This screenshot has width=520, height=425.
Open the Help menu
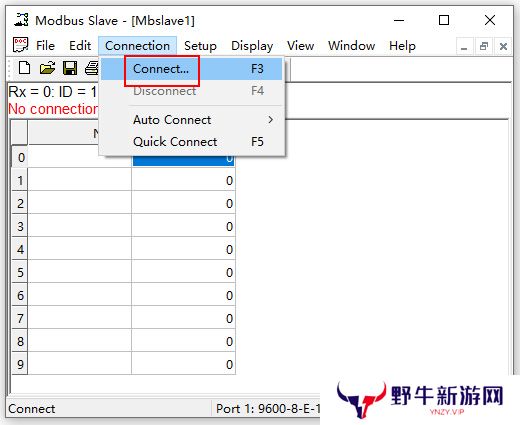click(x=402, y=46)
